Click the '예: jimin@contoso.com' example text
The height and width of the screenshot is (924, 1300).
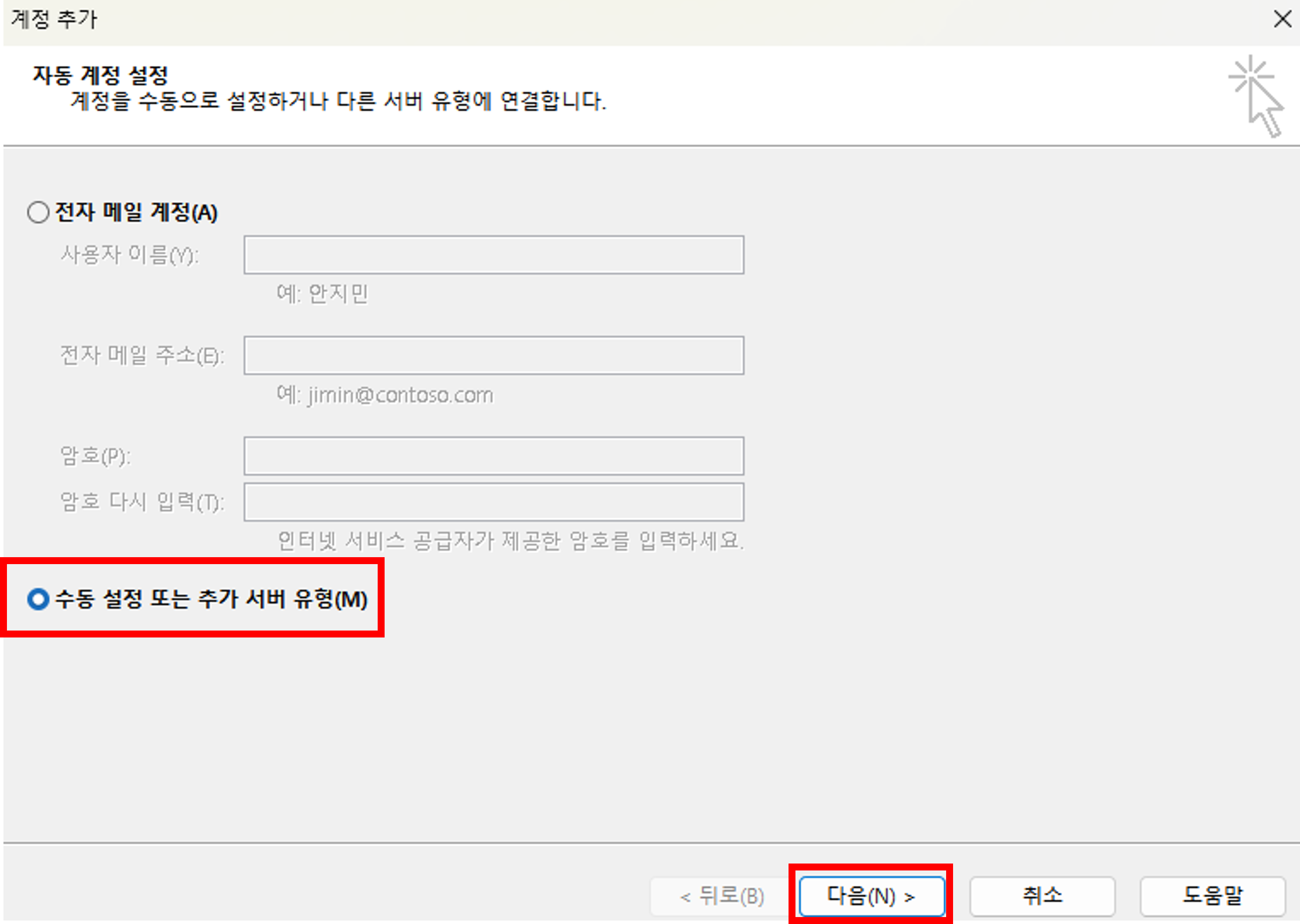[x=385, y=395]
